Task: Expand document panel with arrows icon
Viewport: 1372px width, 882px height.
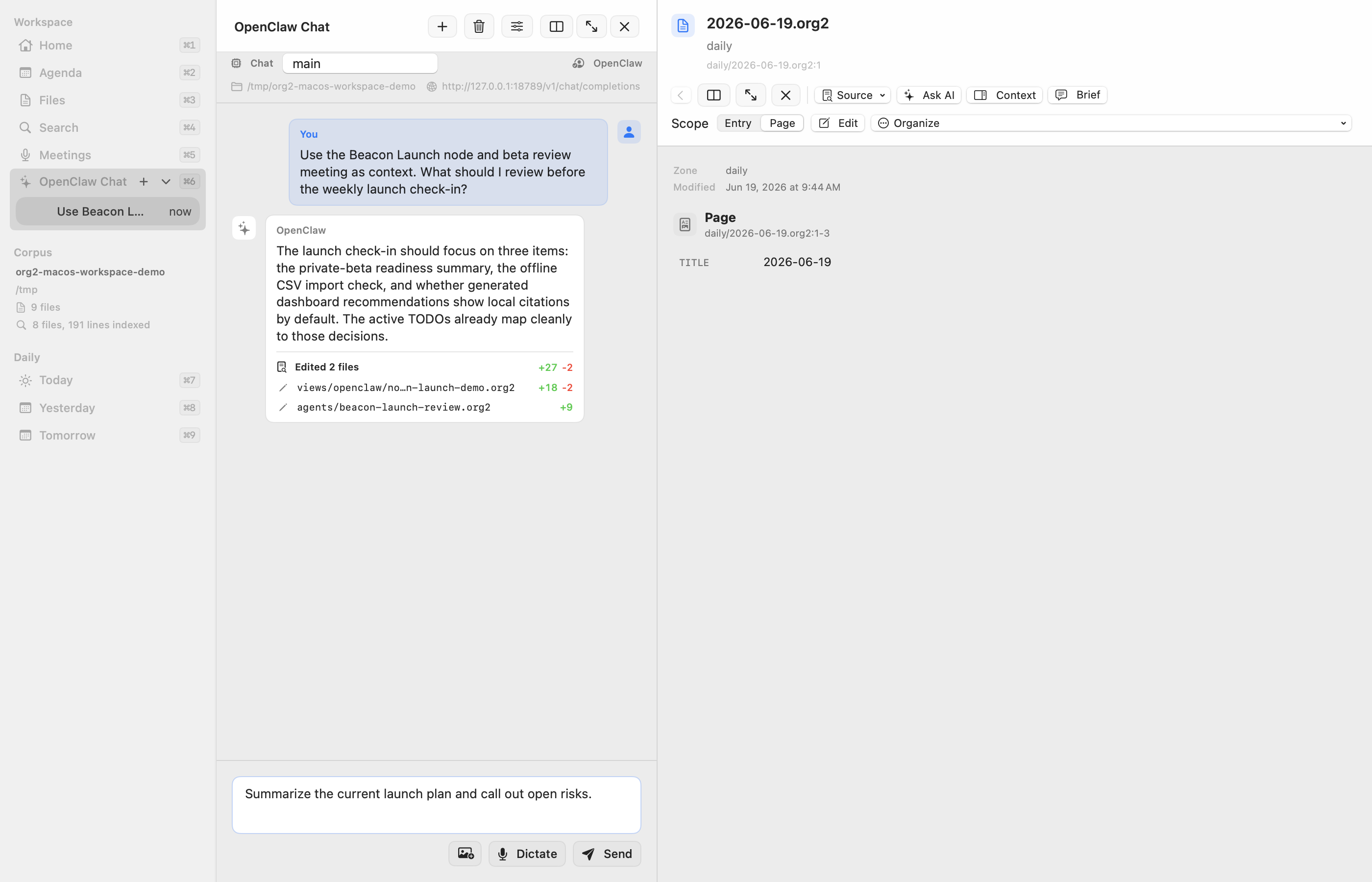Action: [751, 95]
